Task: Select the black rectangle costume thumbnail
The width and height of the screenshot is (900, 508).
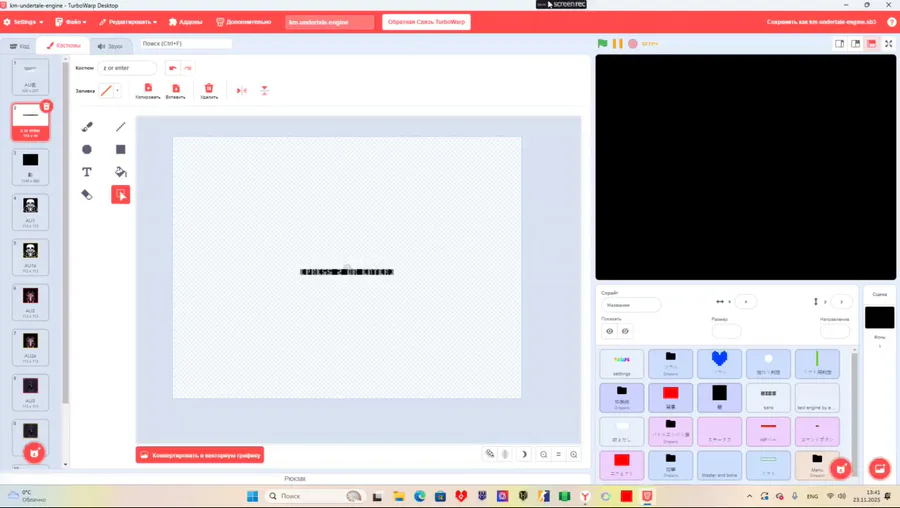Action: pos(30,167)
